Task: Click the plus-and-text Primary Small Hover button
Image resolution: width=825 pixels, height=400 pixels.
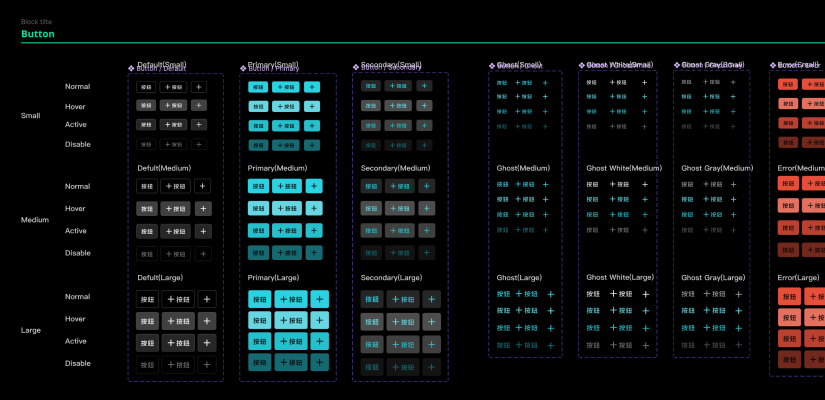Action: (286, 106)
